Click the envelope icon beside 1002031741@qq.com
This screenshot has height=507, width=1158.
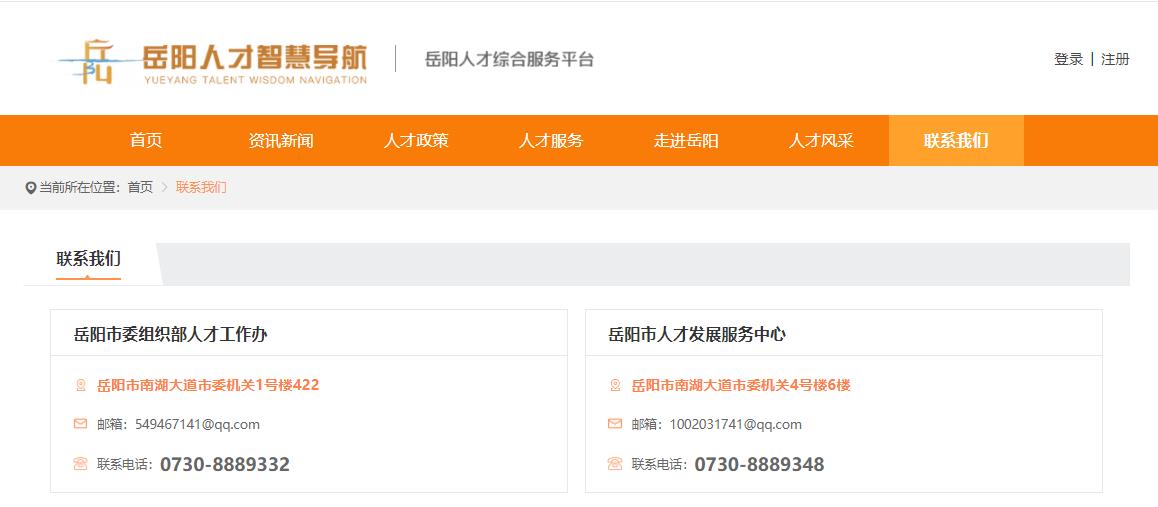[x=615, y=424]
